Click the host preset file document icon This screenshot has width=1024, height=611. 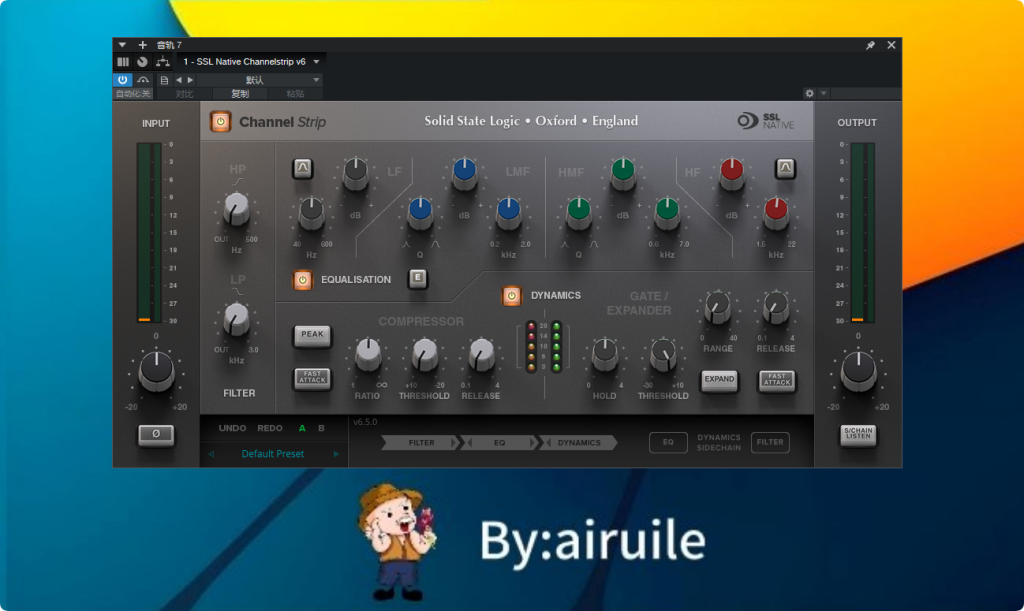[165, 80]
